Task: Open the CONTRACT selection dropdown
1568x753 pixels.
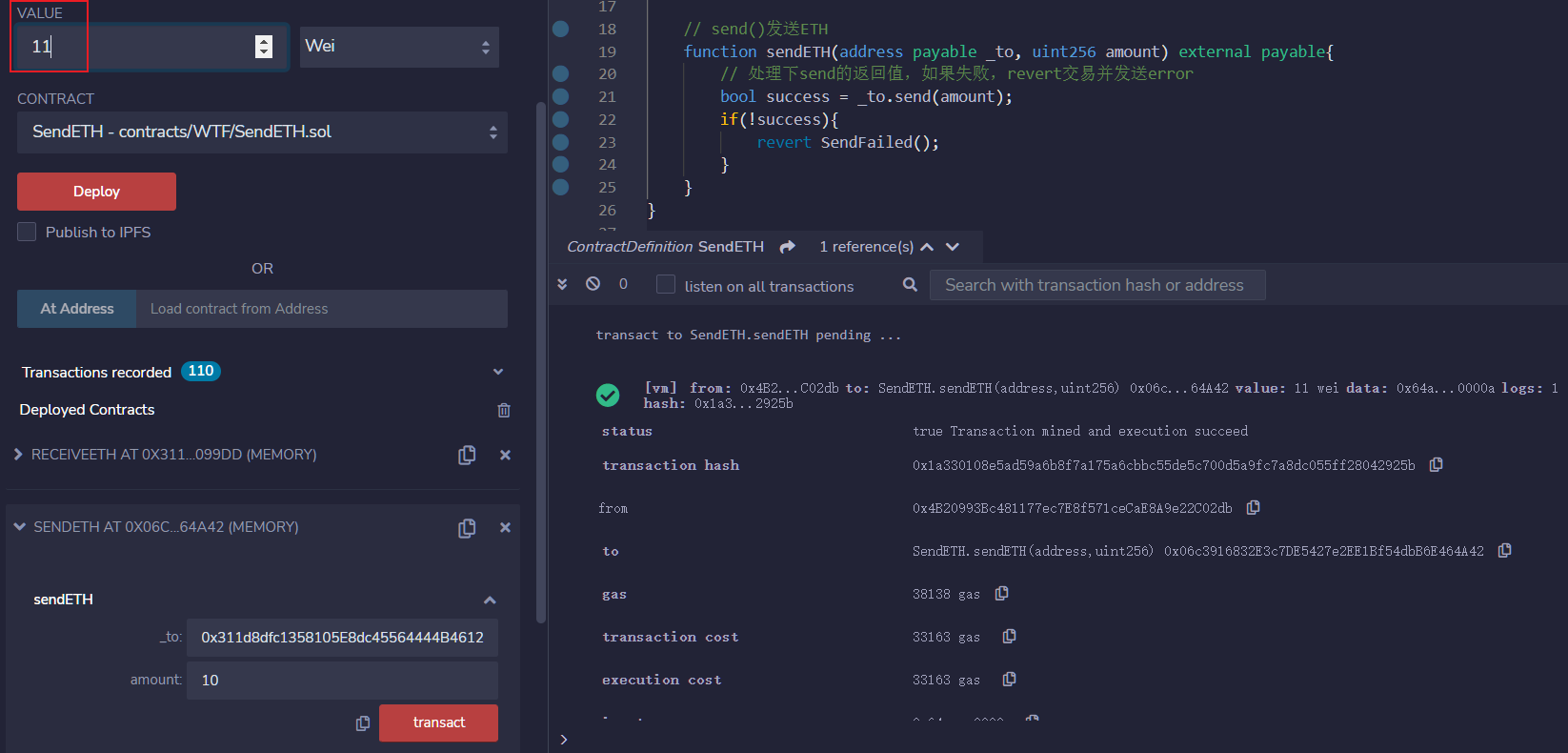Action: coord(262,132)
